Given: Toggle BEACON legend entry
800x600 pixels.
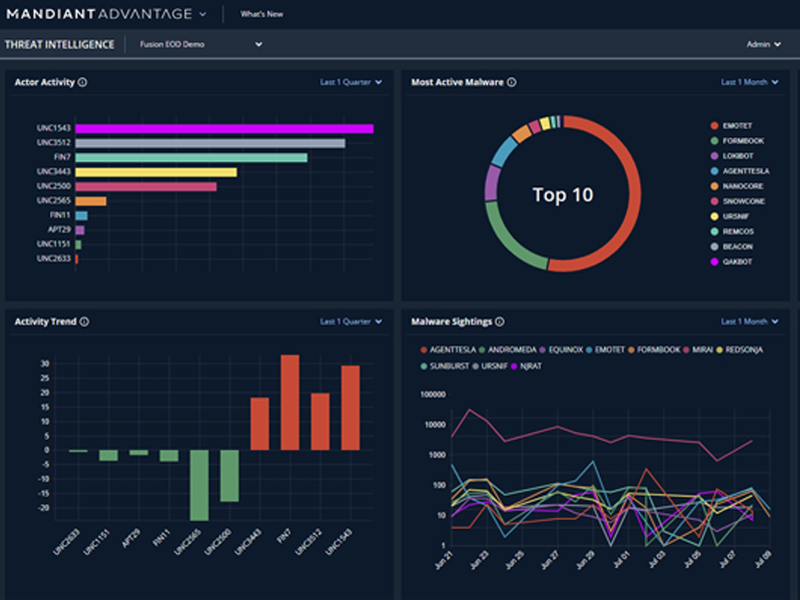Looking at the screenshot, I should (732, 246).
